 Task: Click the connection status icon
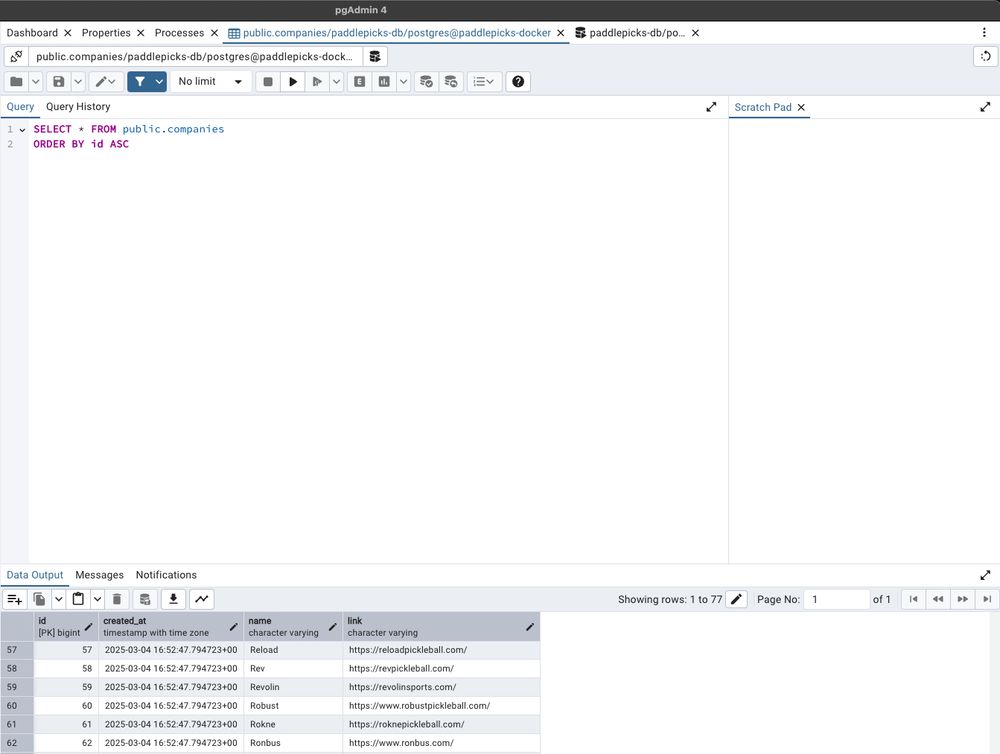tap(17, 57)
